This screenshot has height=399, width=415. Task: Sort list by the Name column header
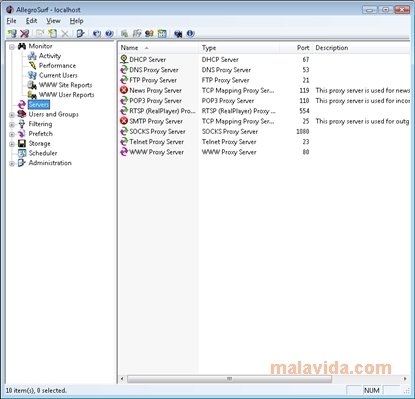coord(158,48)
